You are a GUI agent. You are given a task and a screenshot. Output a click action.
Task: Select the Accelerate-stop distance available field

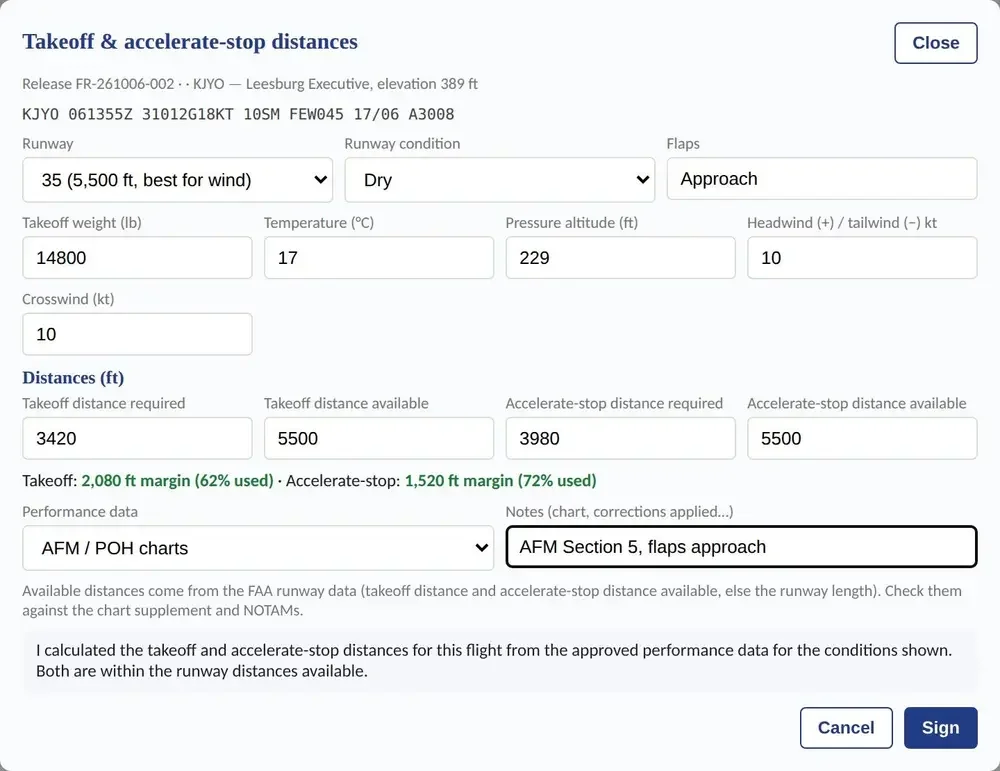(862, 438)
